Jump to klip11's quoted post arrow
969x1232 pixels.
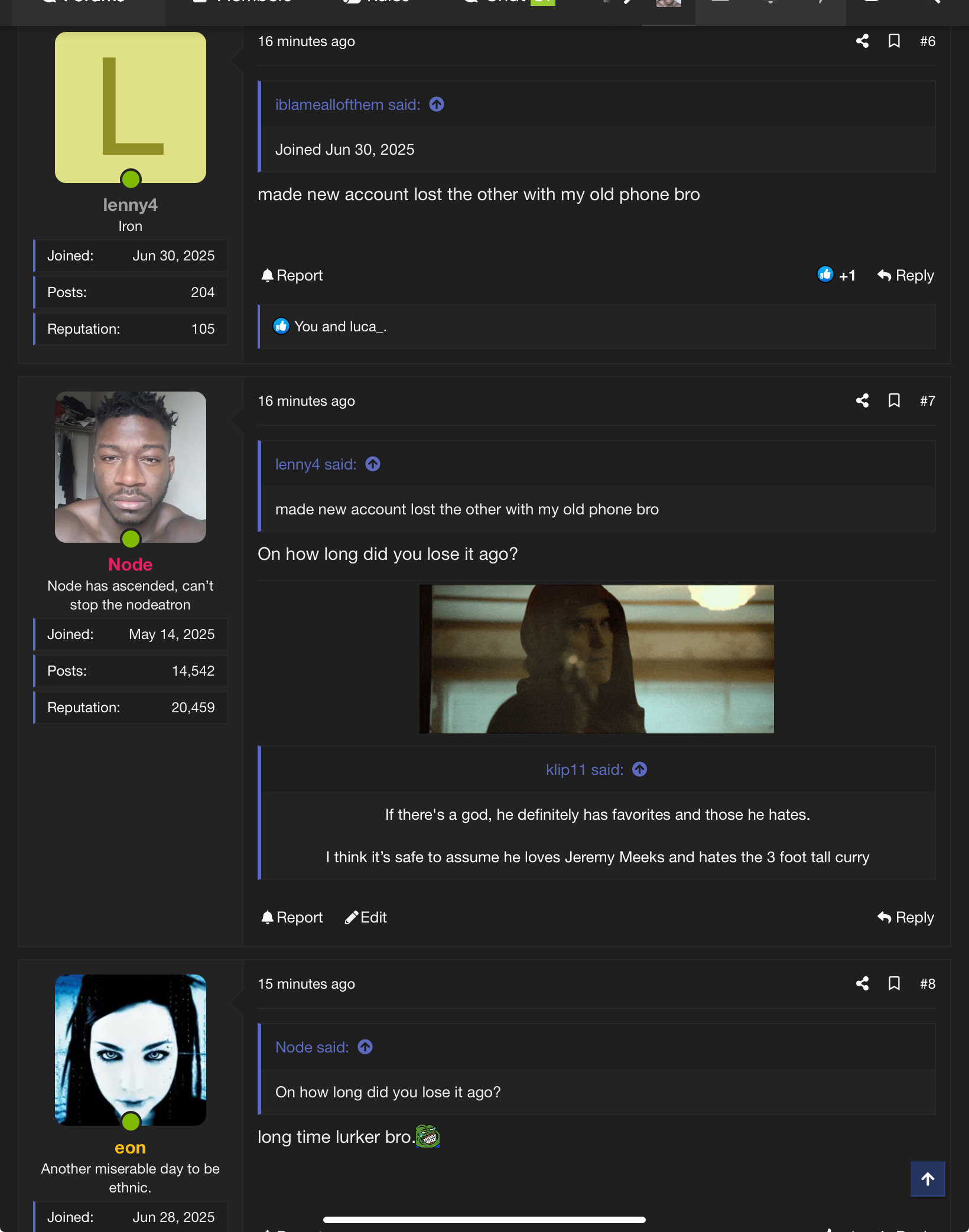click(x=640, y=770)
